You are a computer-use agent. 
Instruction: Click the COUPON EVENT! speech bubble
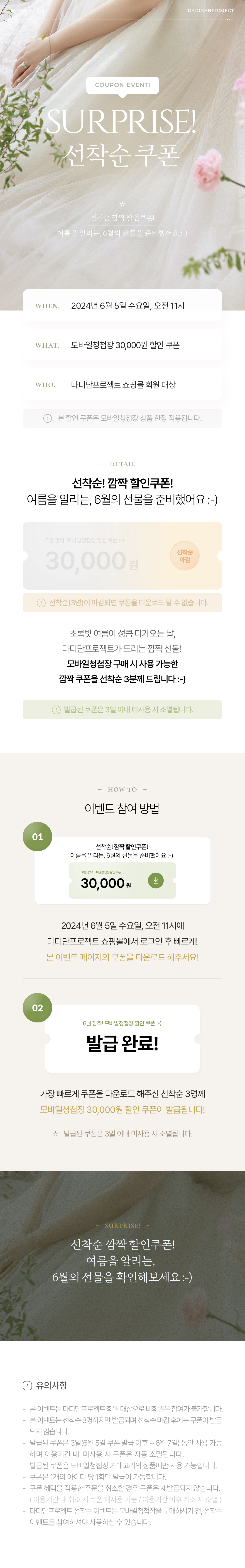[x=122, y=85]
